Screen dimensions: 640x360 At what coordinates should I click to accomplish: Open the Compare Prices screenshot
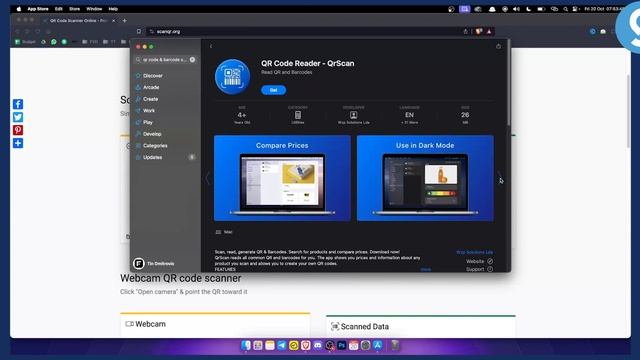[x=282, y=178]
